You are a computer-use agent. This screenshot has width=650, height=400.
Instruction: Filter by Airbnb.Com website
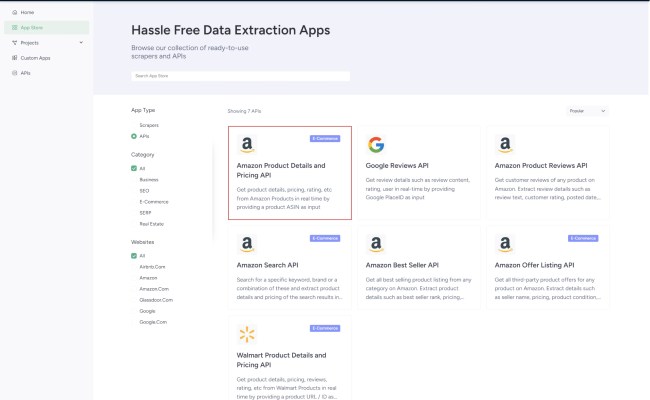point(152,267)
